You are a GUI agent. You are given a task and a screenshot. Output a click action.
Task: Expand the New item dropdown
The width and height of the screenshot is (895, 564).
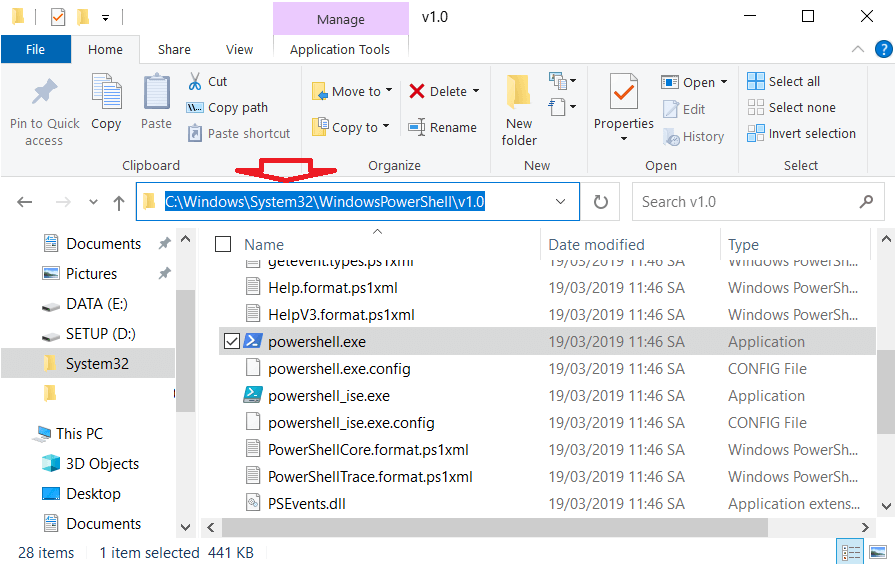[x=562, y=81]
